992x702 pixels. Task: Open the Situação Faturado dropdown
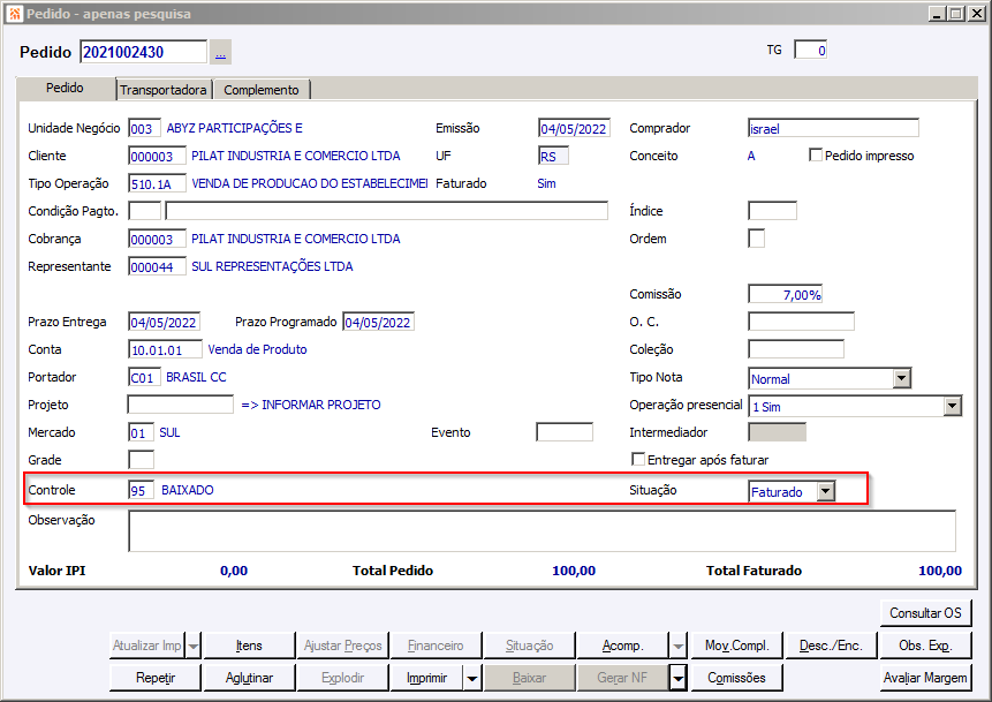click(826, 491)
